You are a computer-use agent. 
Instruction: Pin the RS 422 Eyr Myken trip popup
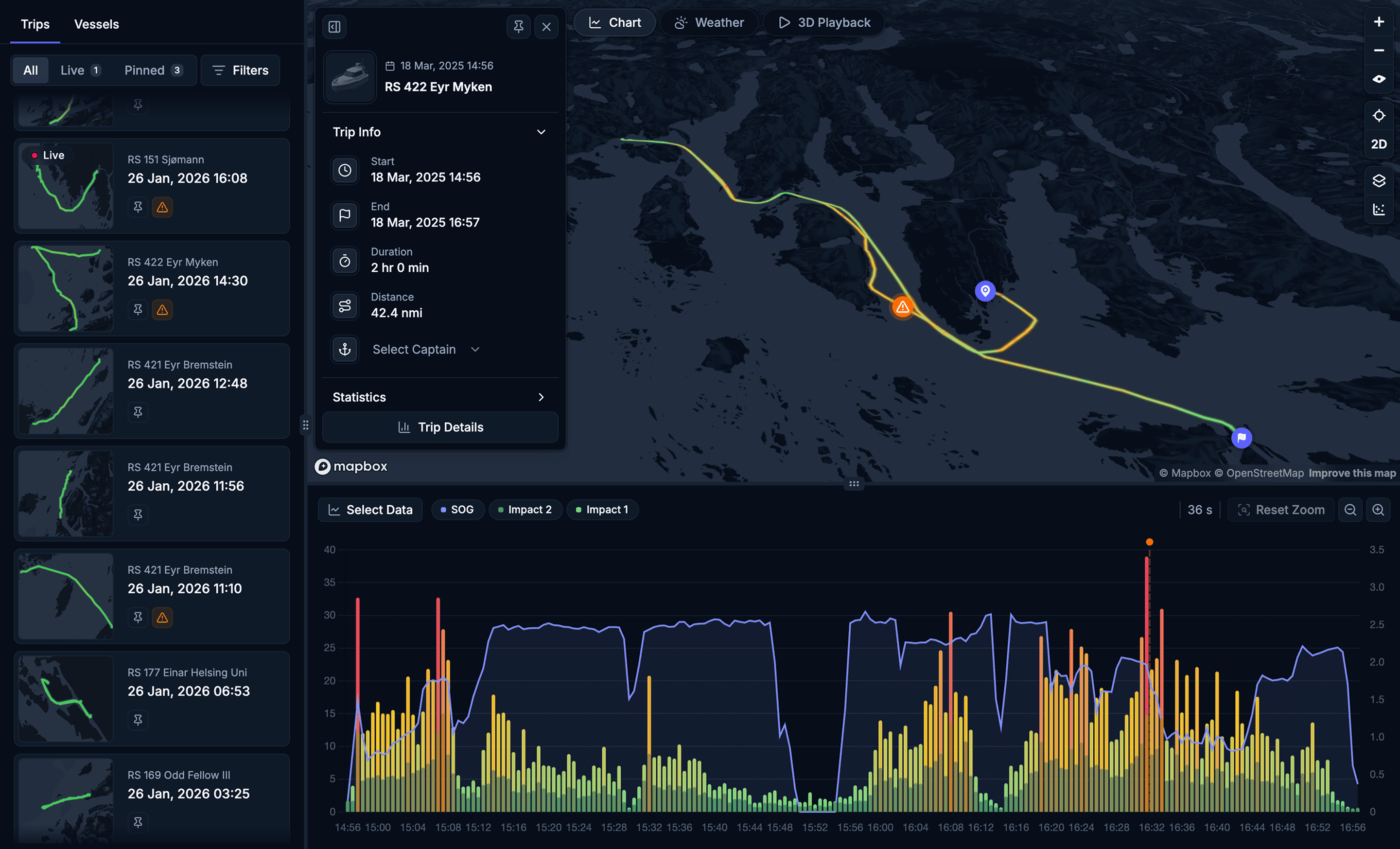(518, 27)
